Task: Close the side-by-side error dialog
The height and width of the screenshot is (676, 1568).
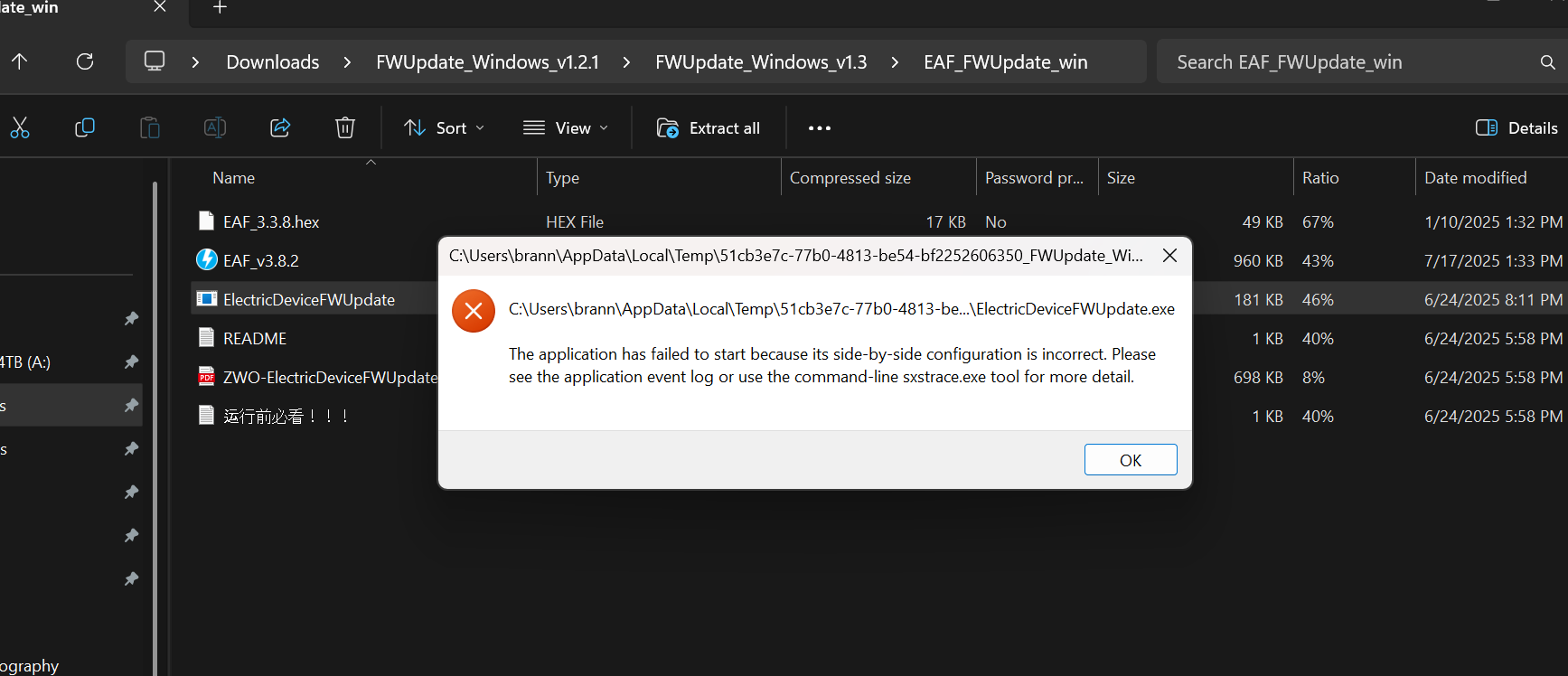Action: (x=1169, y=256)
